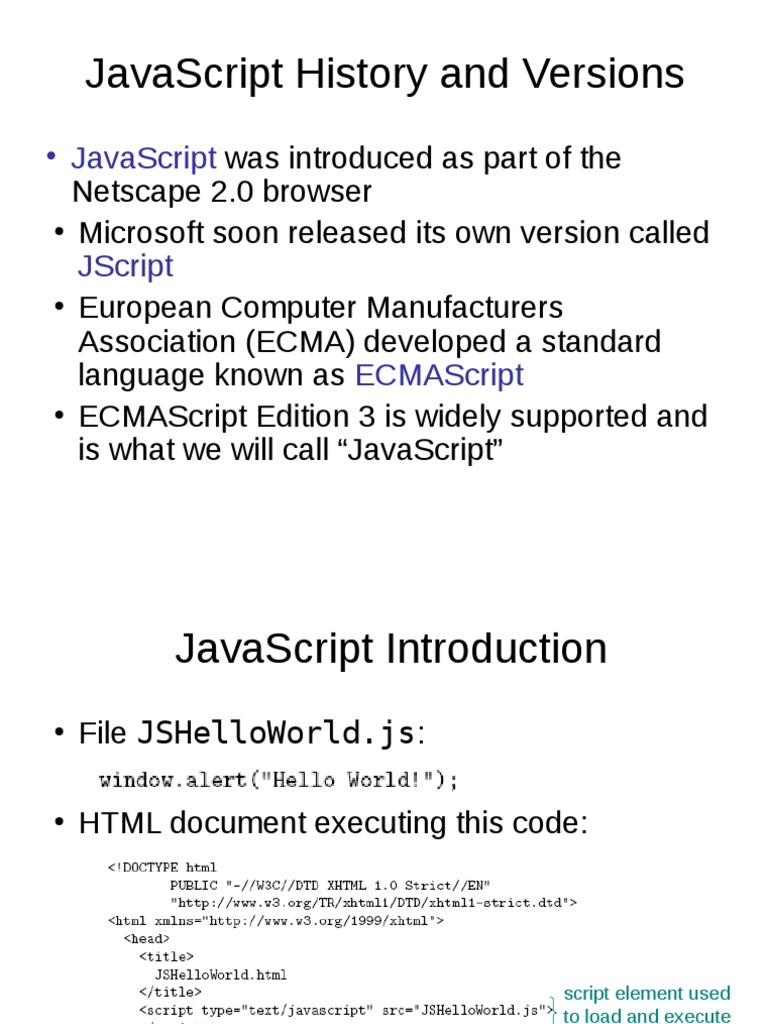Click the blue JScript link
The height and width of the screenshot is (1024, 768).
(x=125, y=266)
